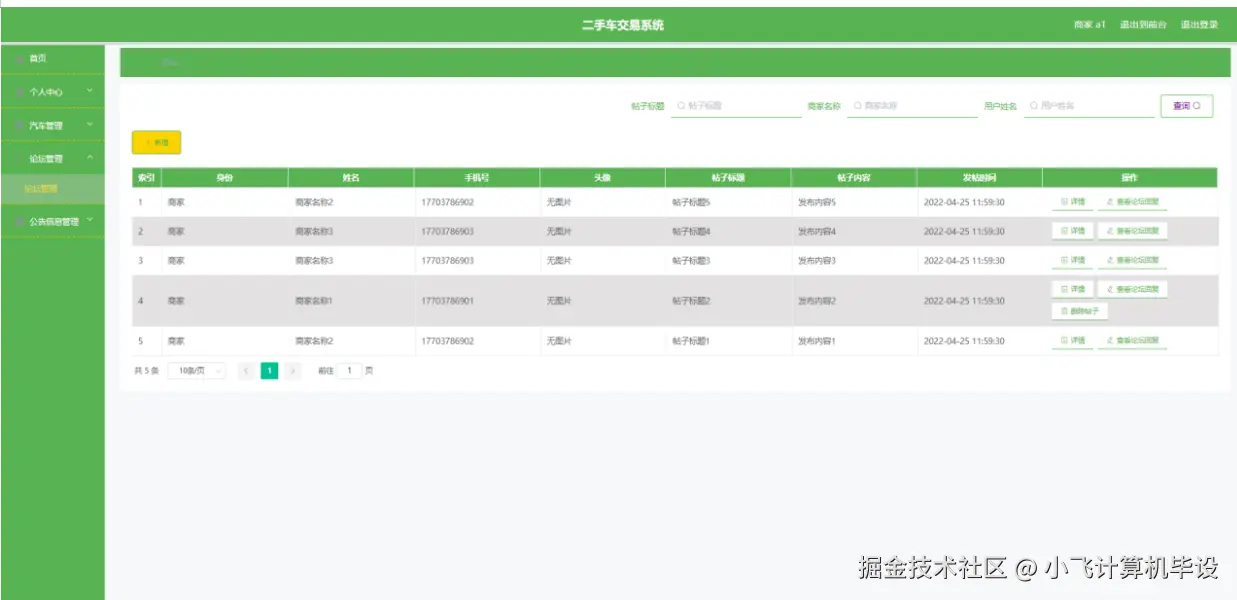1237x600 pixels.
Task: Open 详情 for 帖子标题2 row
Action: point(1072,289)
